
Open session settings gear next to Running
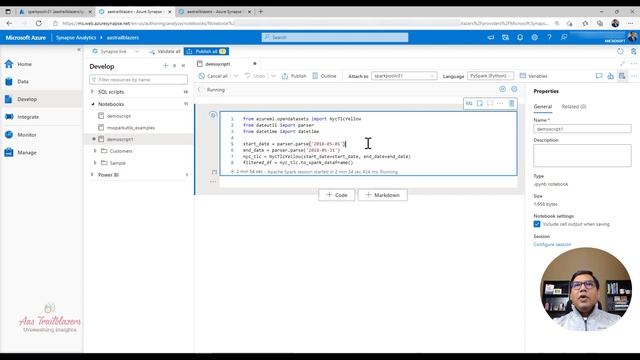tap(514, 89)
